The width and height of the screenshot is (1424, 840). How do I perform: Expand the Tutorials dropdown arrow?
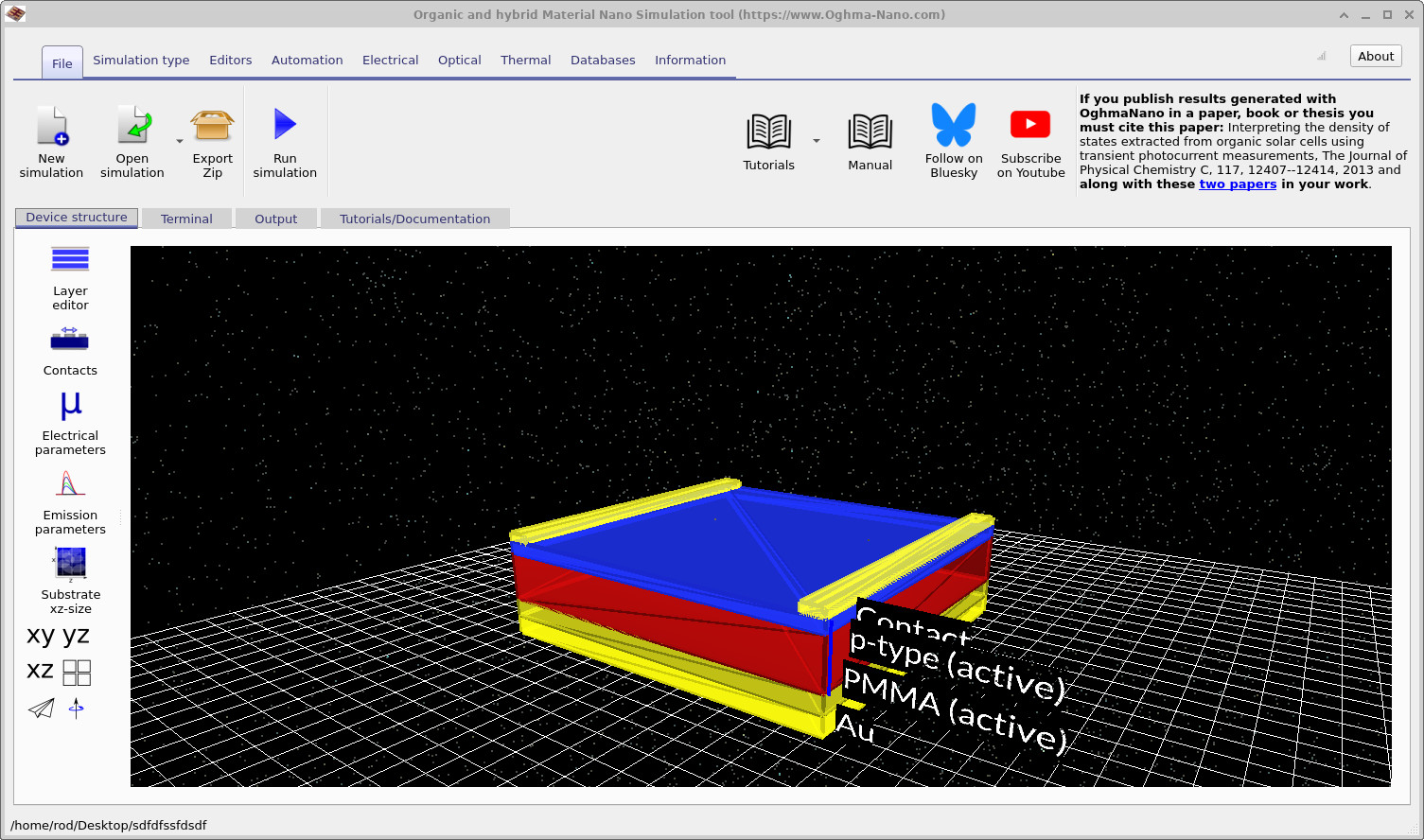(816, 142)
